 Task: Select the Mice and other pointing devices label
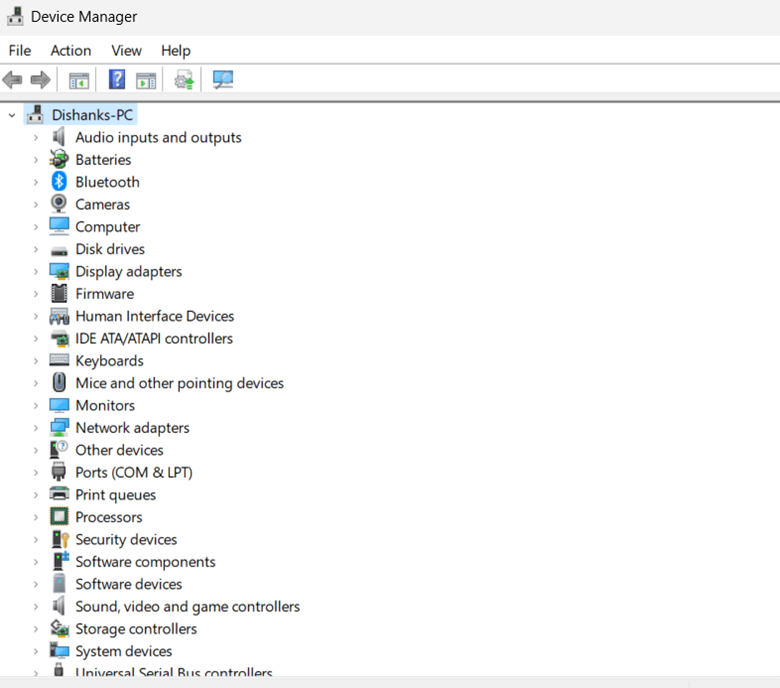[x=180, y=383]
